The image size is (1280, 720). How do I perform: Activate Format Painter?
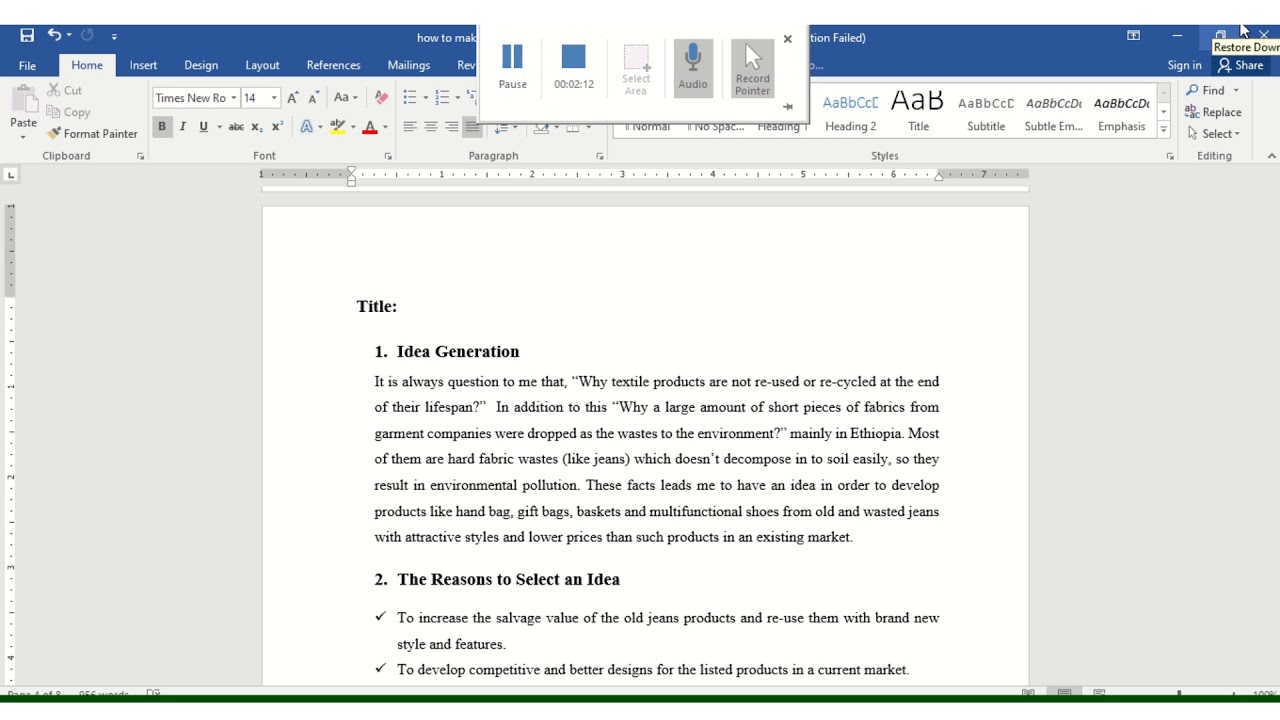click(x=92, y=133)
